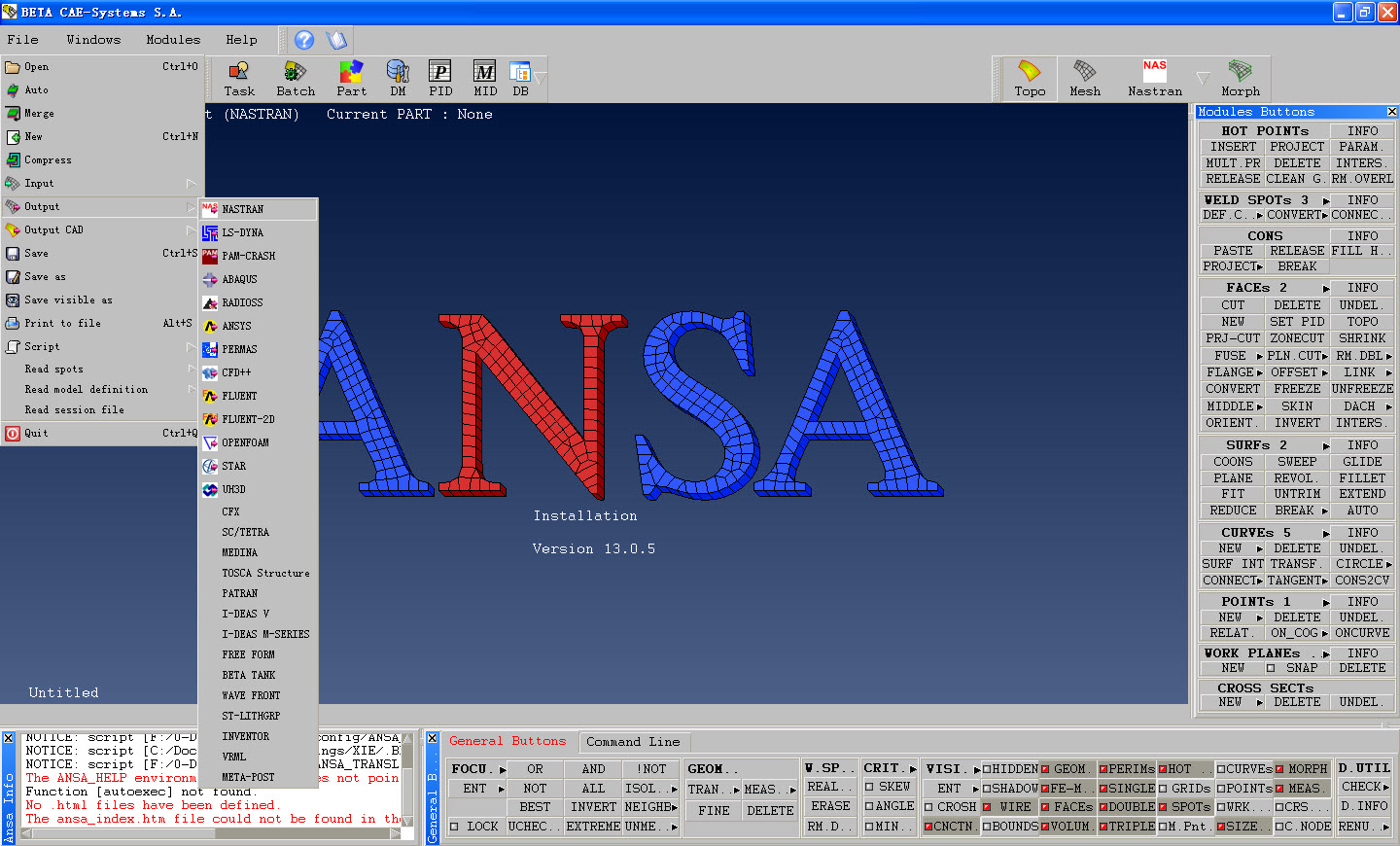
Task: Choose PAM-CRASH output format
Action: (259, 256)
